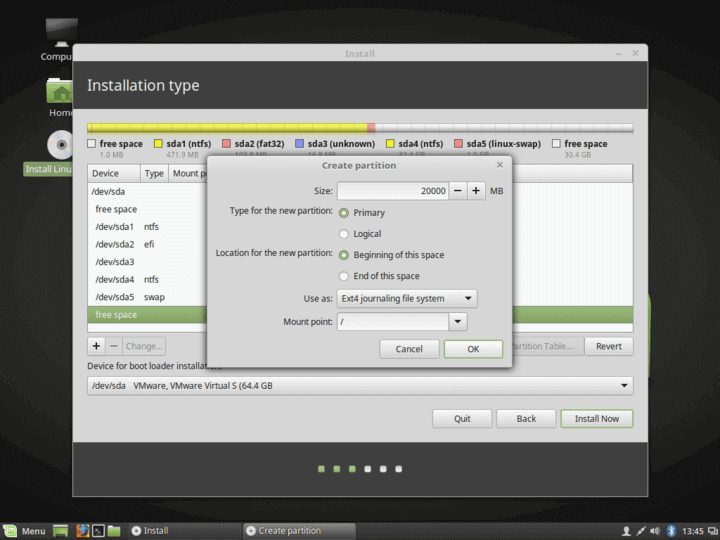Open the Mint Menu in the panel
The image size is (720, 540).
[25, 530]
